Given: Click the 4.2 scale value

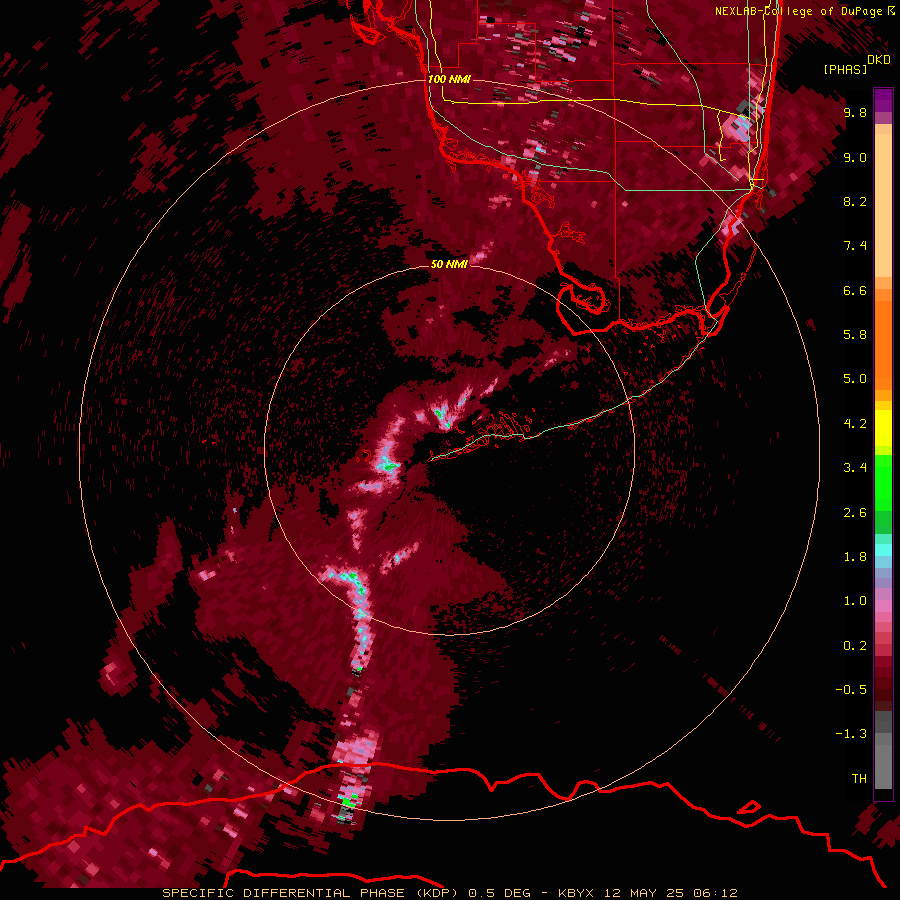Looking at the screenshot, I should pos(855,424).
